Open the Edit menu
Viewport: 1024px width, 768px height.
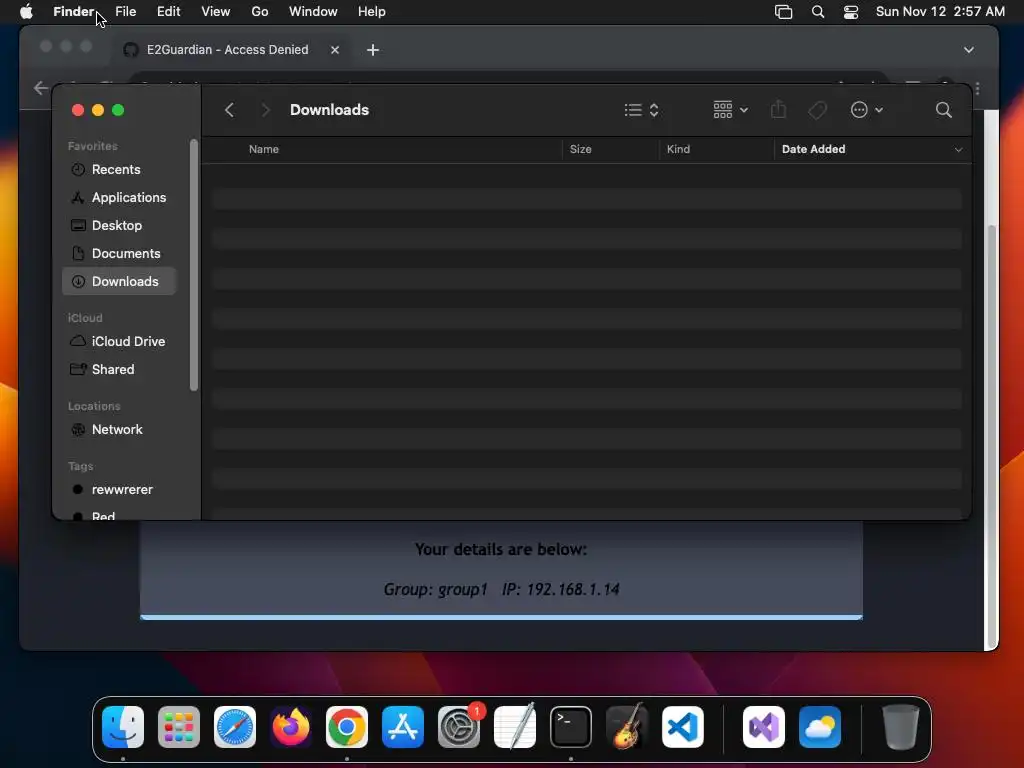pyautogui.click(x=168, y=11)
